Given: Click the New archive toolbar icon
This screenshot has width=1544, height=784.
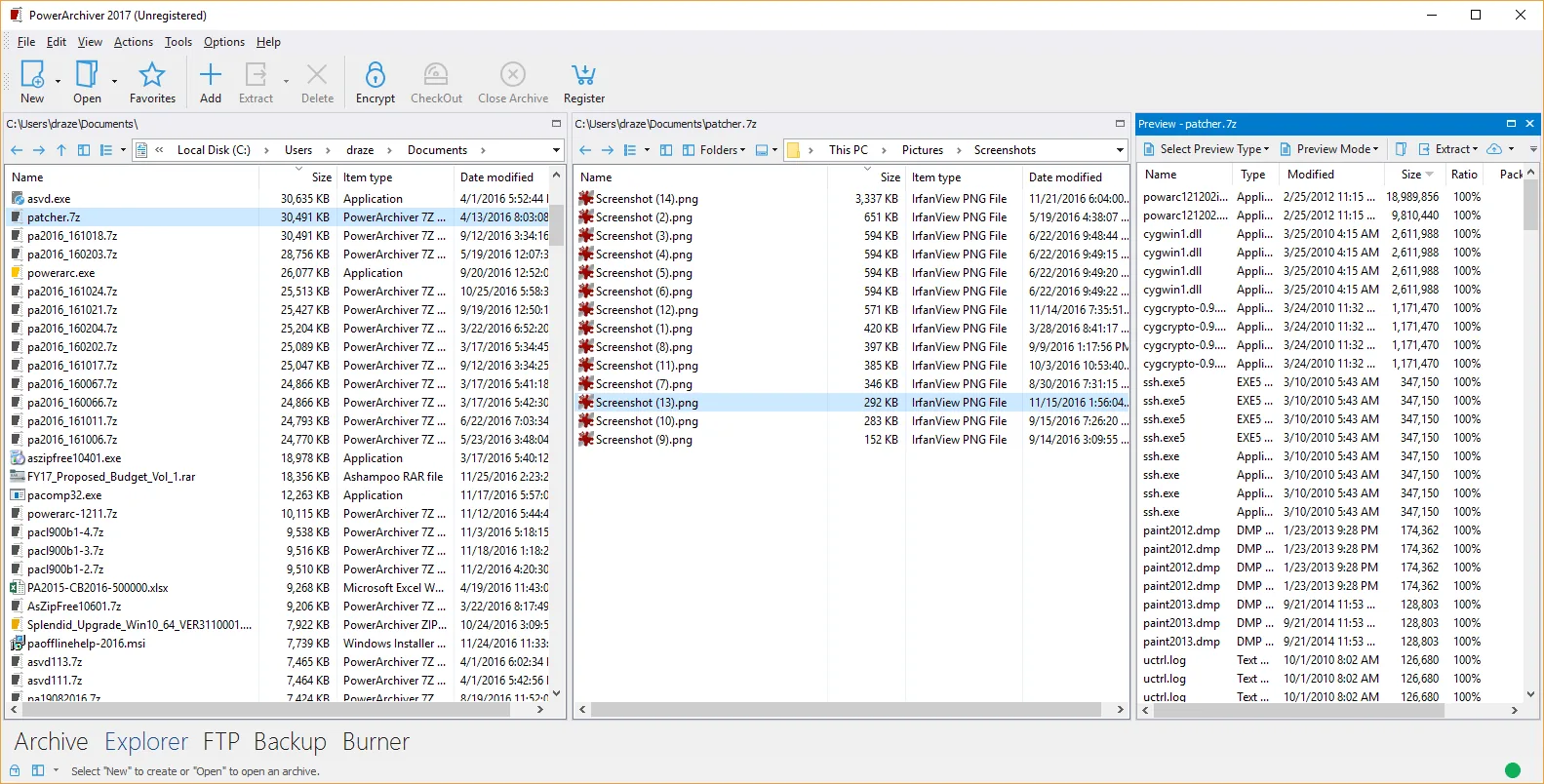Looking at the screenshot, I should point(32,75).
